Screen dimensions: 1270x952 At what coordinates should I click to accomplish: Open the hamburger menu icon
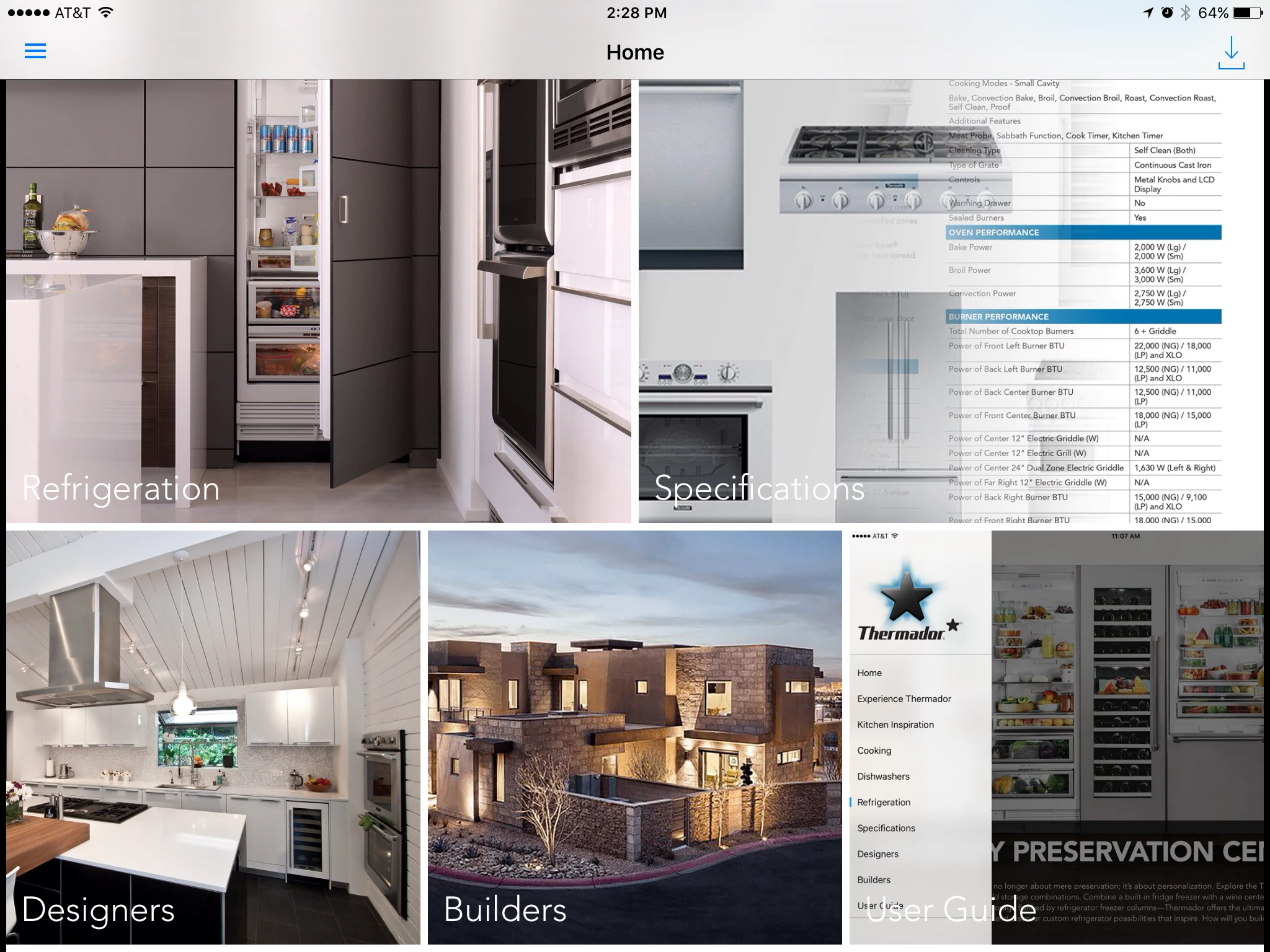tap(35, 51)
